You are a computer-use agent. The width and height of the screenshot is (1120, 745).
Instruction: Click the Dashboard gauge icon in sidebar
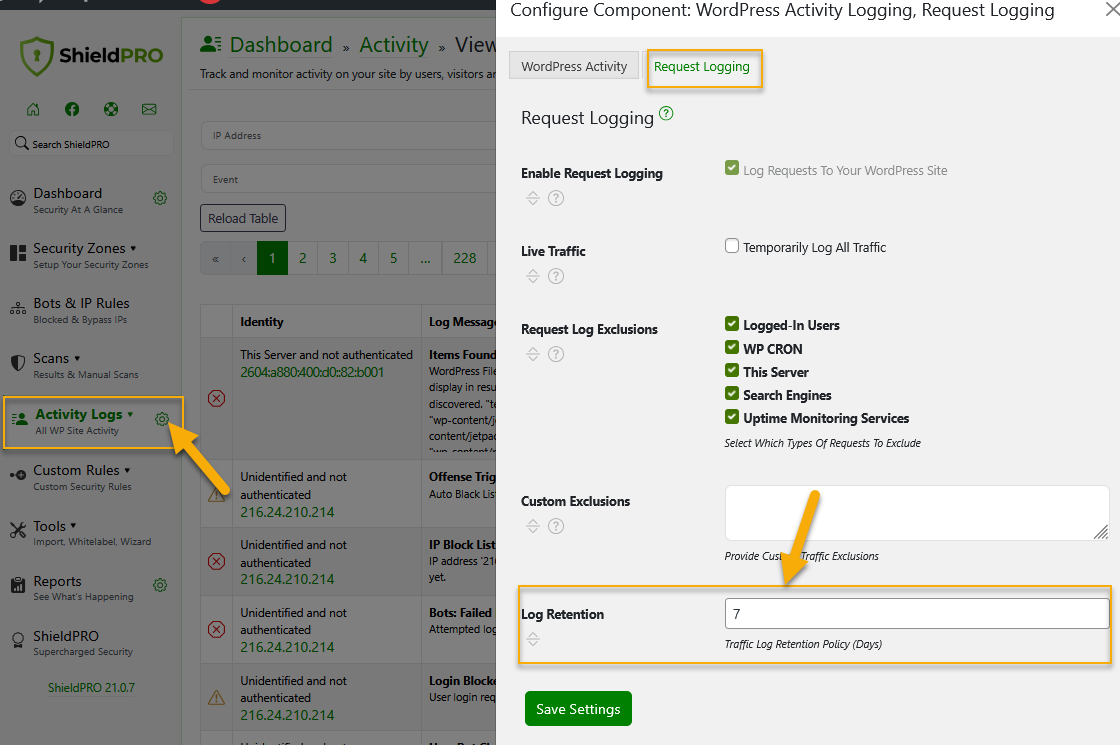[x=18, y=199]
